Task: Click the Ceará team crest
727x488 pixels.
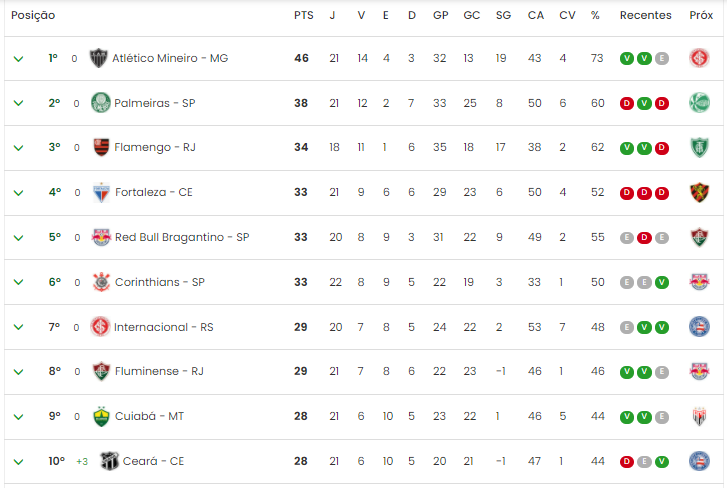Action: [110, 461]
